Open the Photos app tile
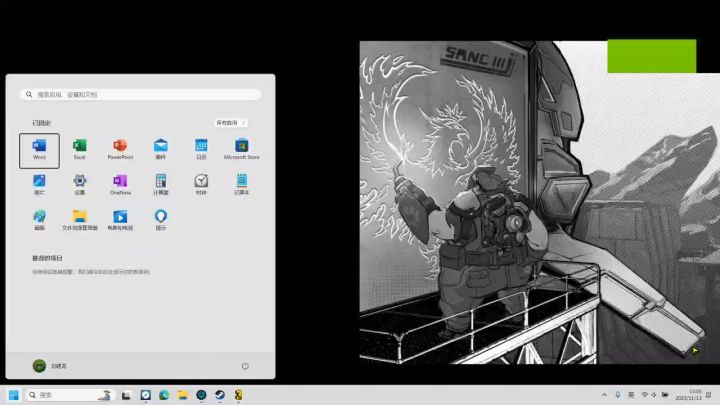Viewport: 720px width, 405px height. (x=39, y=186)
